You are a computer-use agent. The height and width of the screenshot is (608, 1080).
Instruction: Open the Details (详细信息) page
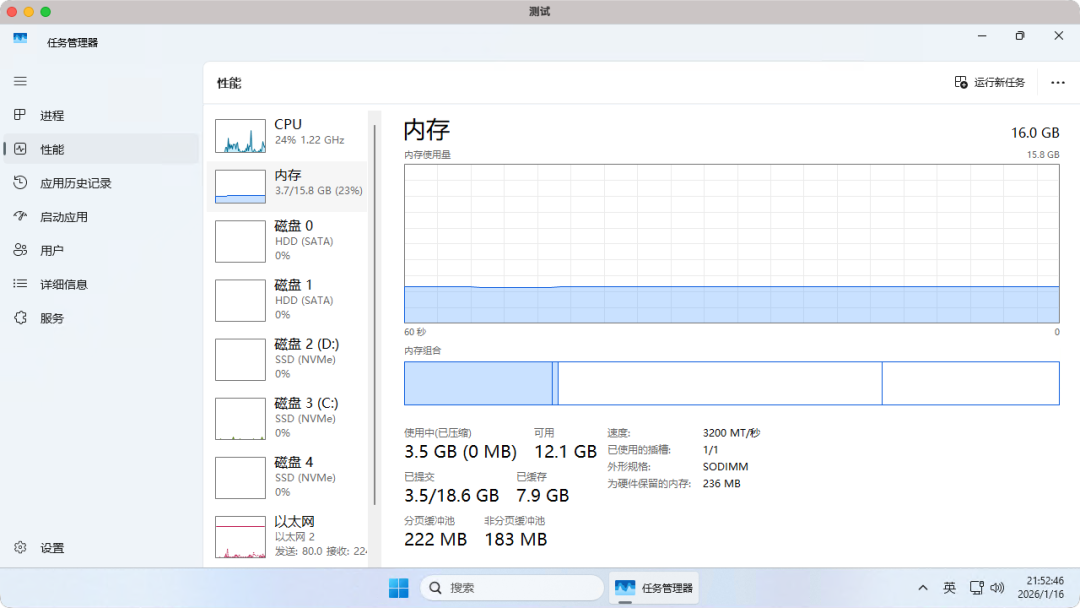[x=61, y=283]
